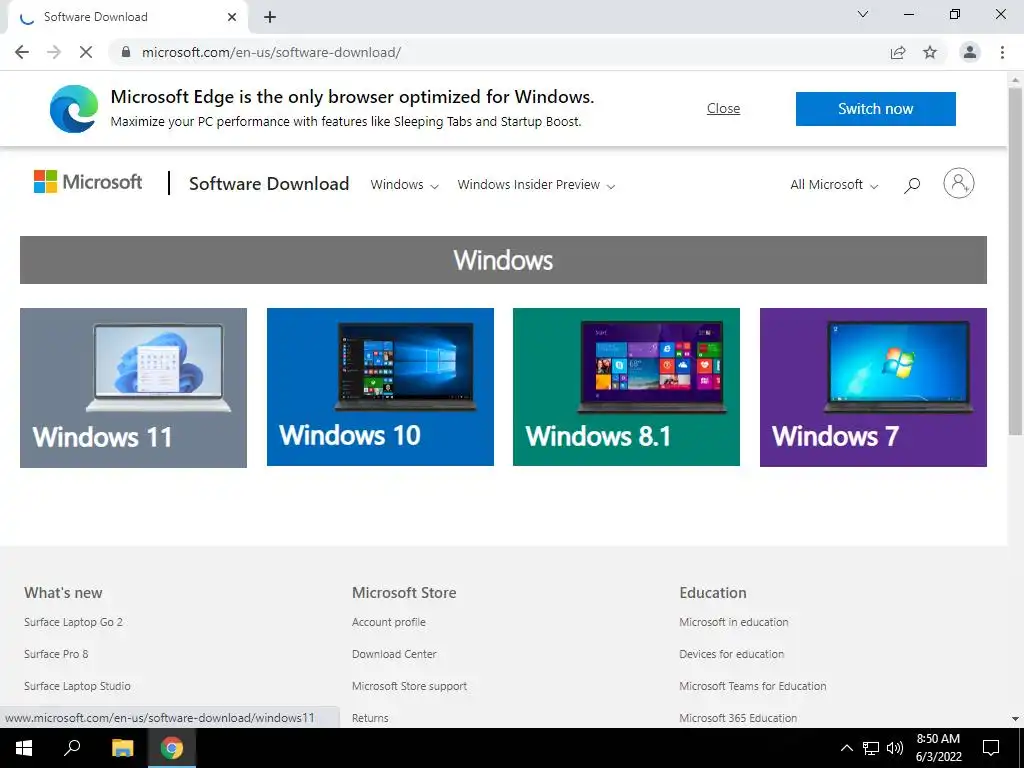Select the Windows 10 tile
The height and width of the screenshot is (768, 1024).
pyautogui.click(x=380, y=387)
